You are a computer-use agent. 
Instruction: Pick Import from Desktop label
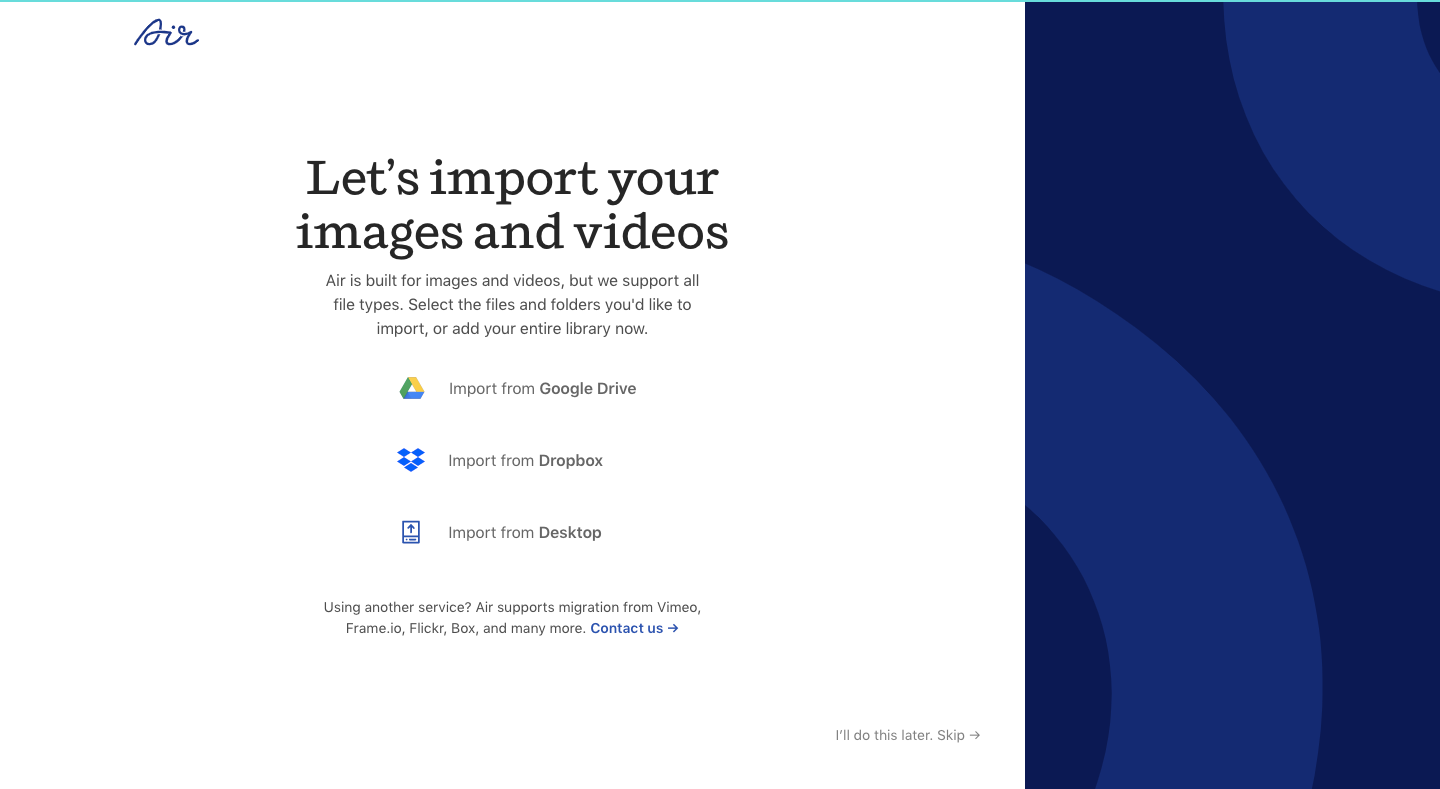[x=524, y=533]
